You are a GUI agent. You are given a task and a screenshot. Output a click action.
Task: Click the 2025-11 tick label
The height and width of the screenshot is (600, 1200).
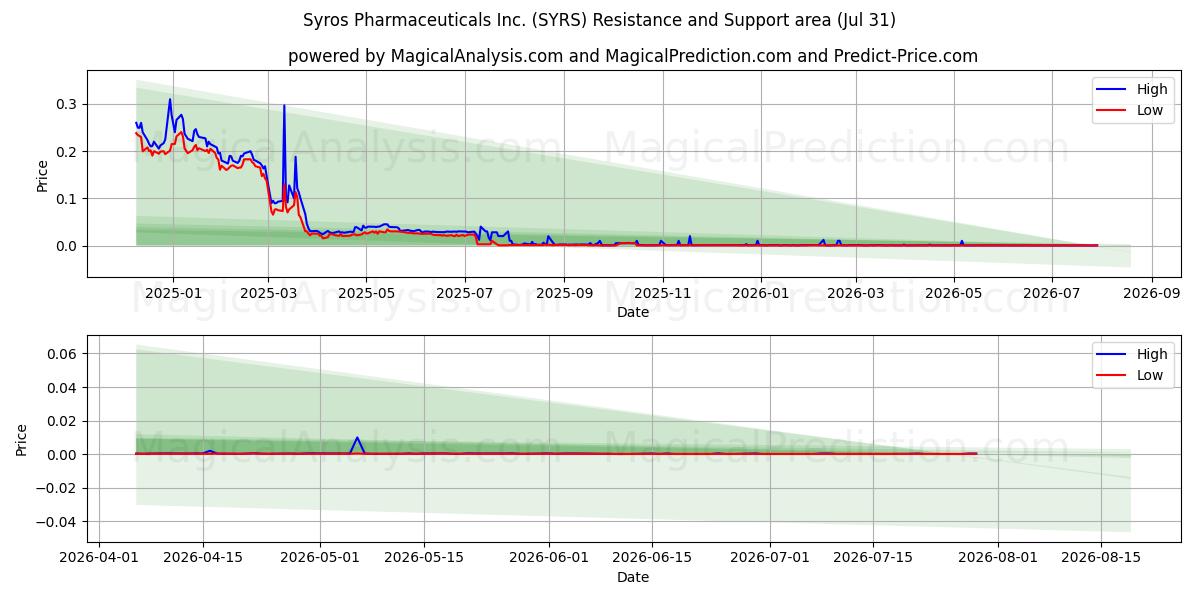[x=663, y=293]
